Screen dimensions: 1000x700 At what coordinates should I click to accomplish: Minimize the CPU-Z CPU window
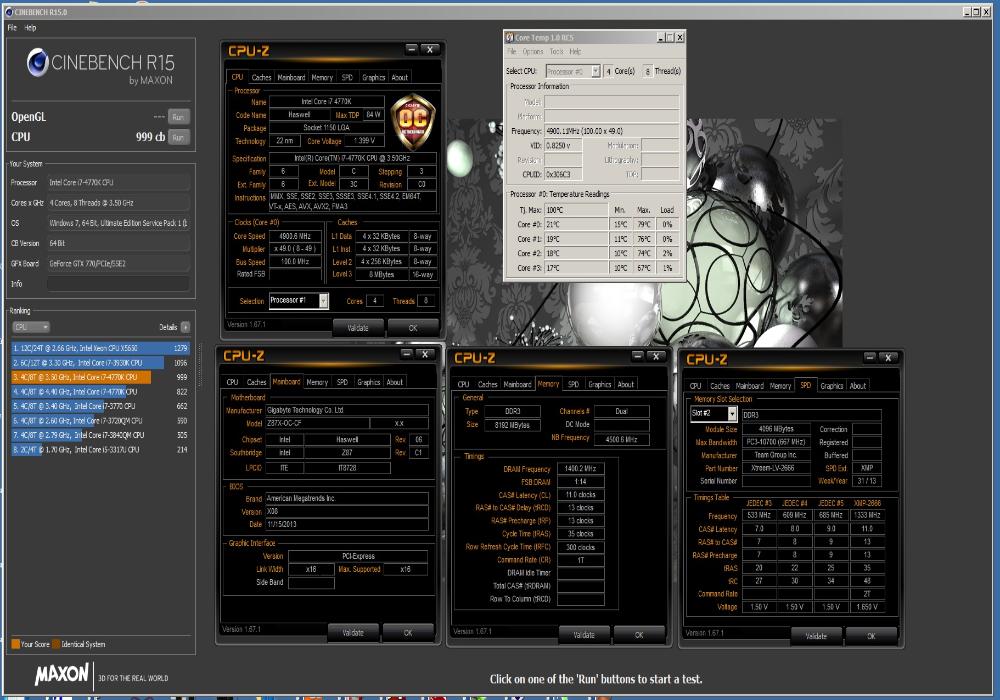(x=411, y=49)
